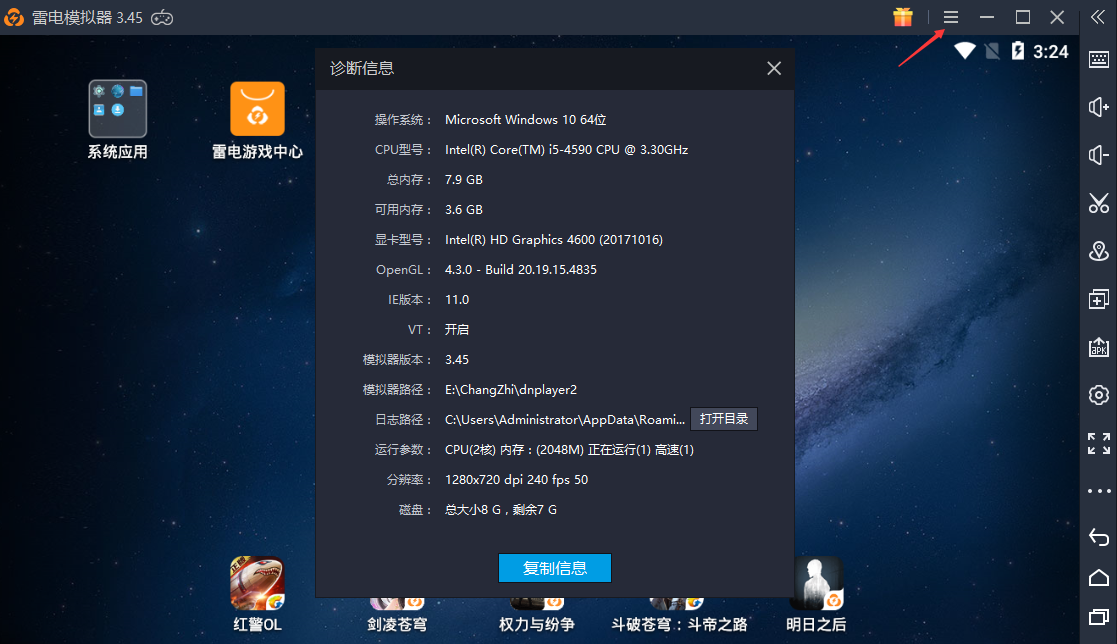This screenshot has height=644, width=1117.
Task: Set a virtual GPS location
Action: [x=1098, y=251]
